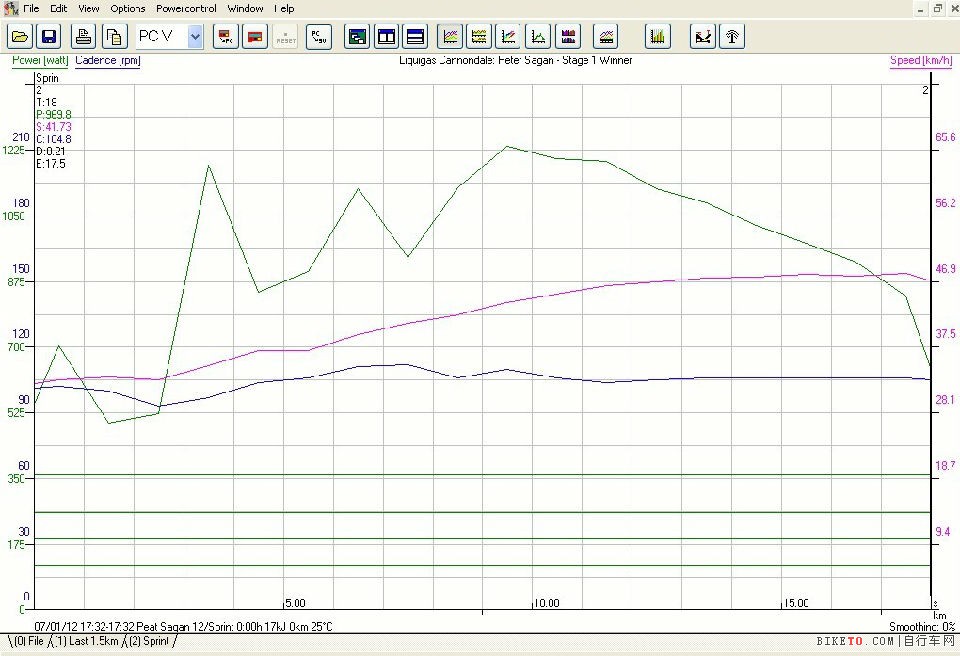Click the grayed RESET toolbar icon

[x=286, y=37]
